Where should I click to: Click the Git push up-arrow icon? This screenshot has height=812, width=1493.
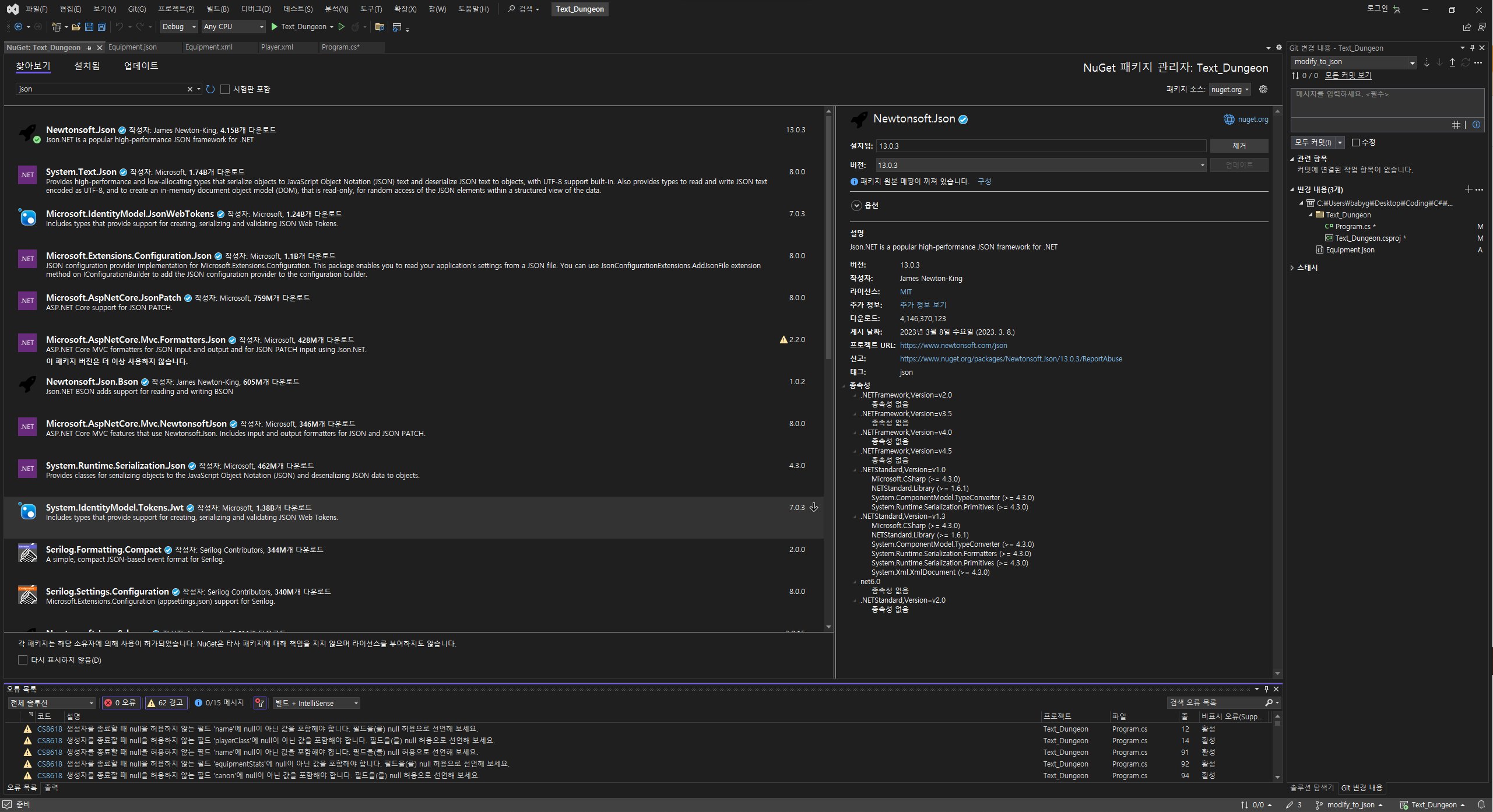point(1452,62)
